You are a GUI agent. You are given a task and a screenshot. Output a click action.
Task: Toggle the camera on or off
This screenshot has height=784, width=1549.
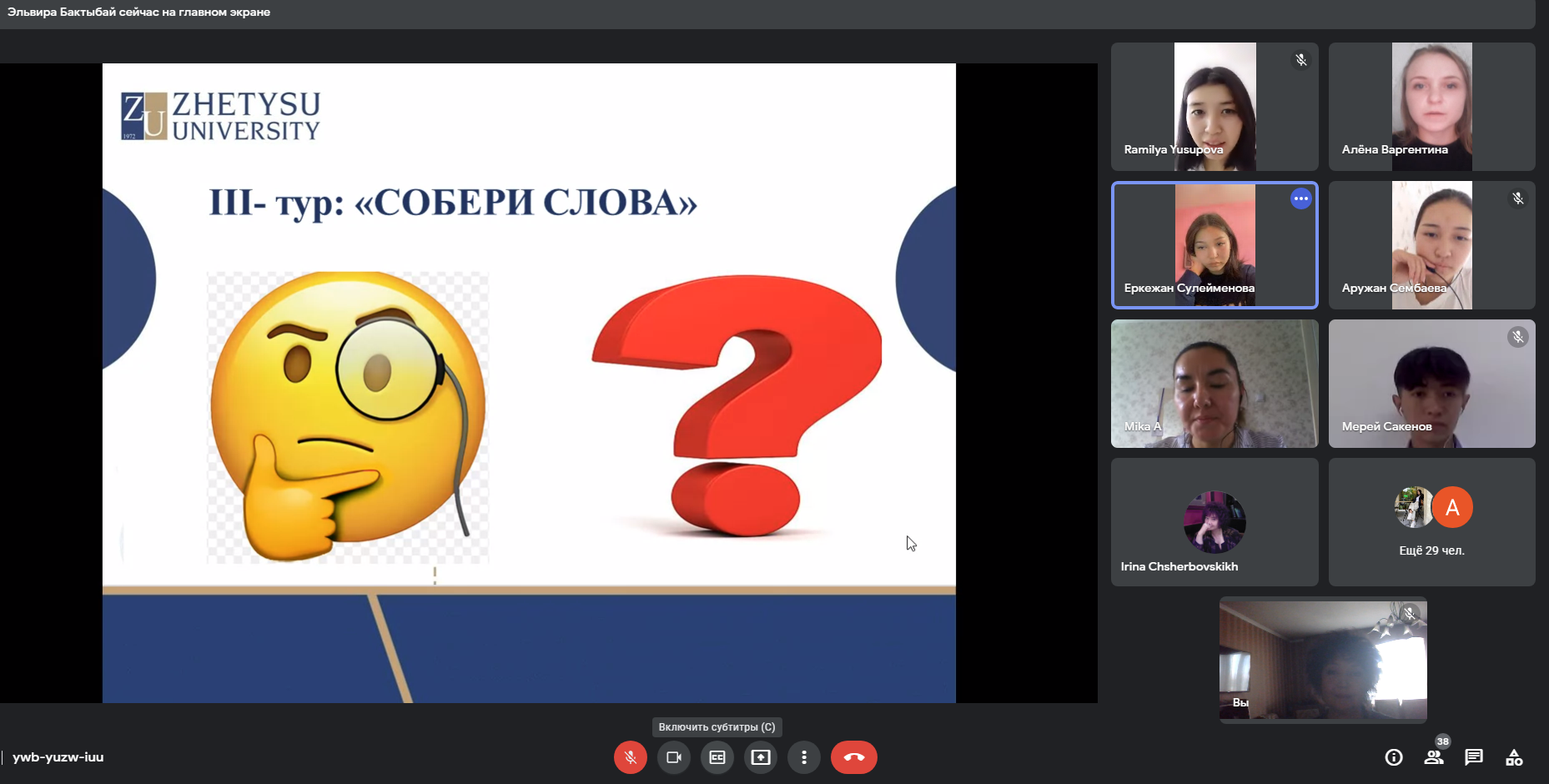pyautogui.click(x=673, y=757)
